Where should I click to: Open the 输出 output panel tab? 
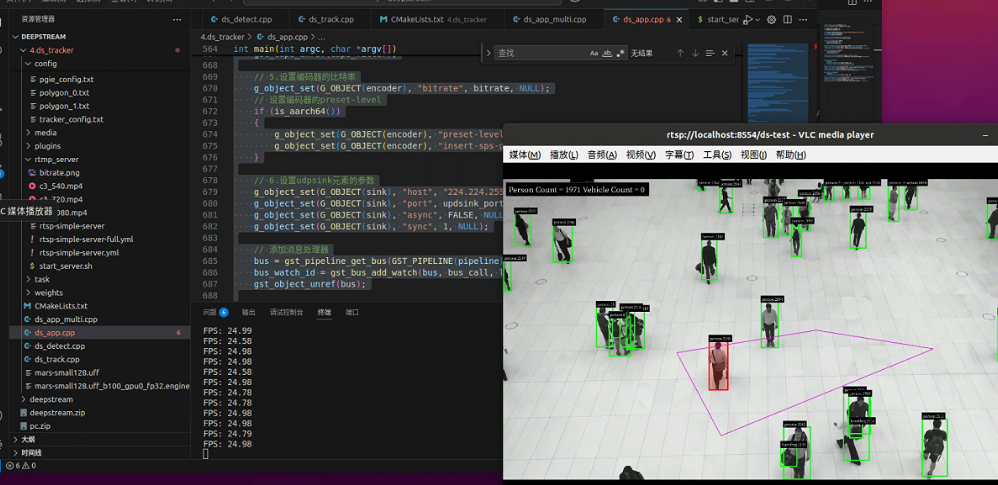pos(248,312)
